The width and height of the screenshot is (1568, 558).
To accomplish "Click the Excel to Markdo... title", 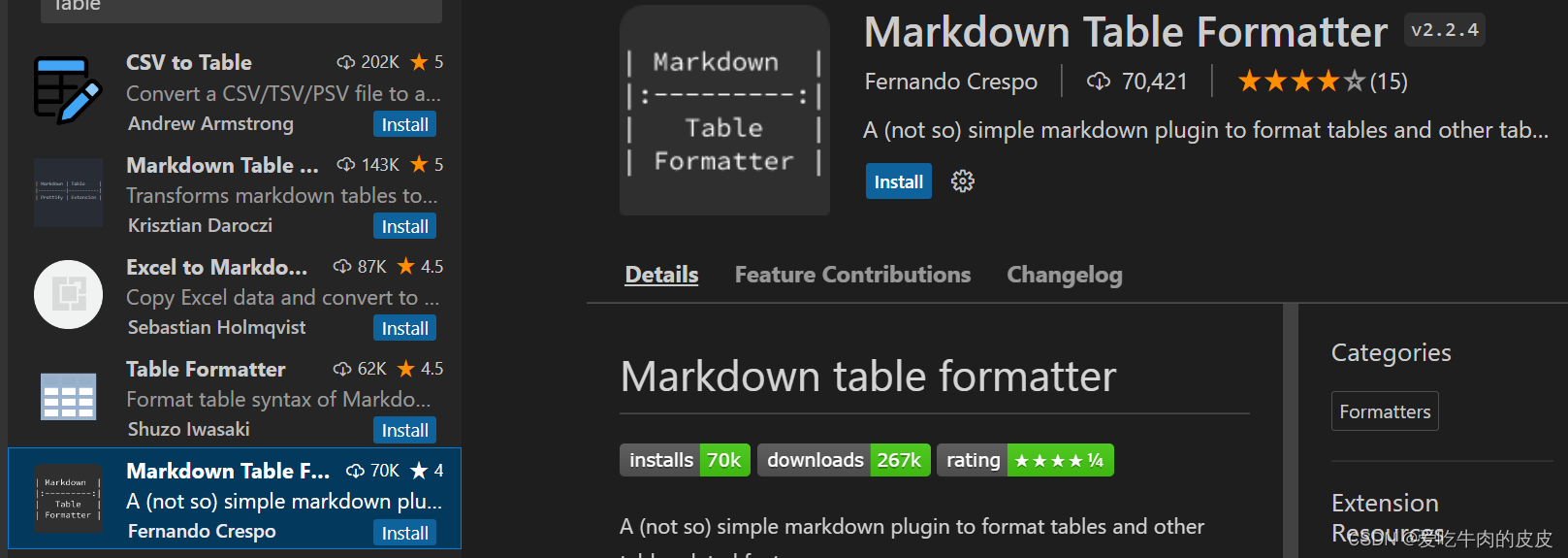I will (x=216, y=267).
